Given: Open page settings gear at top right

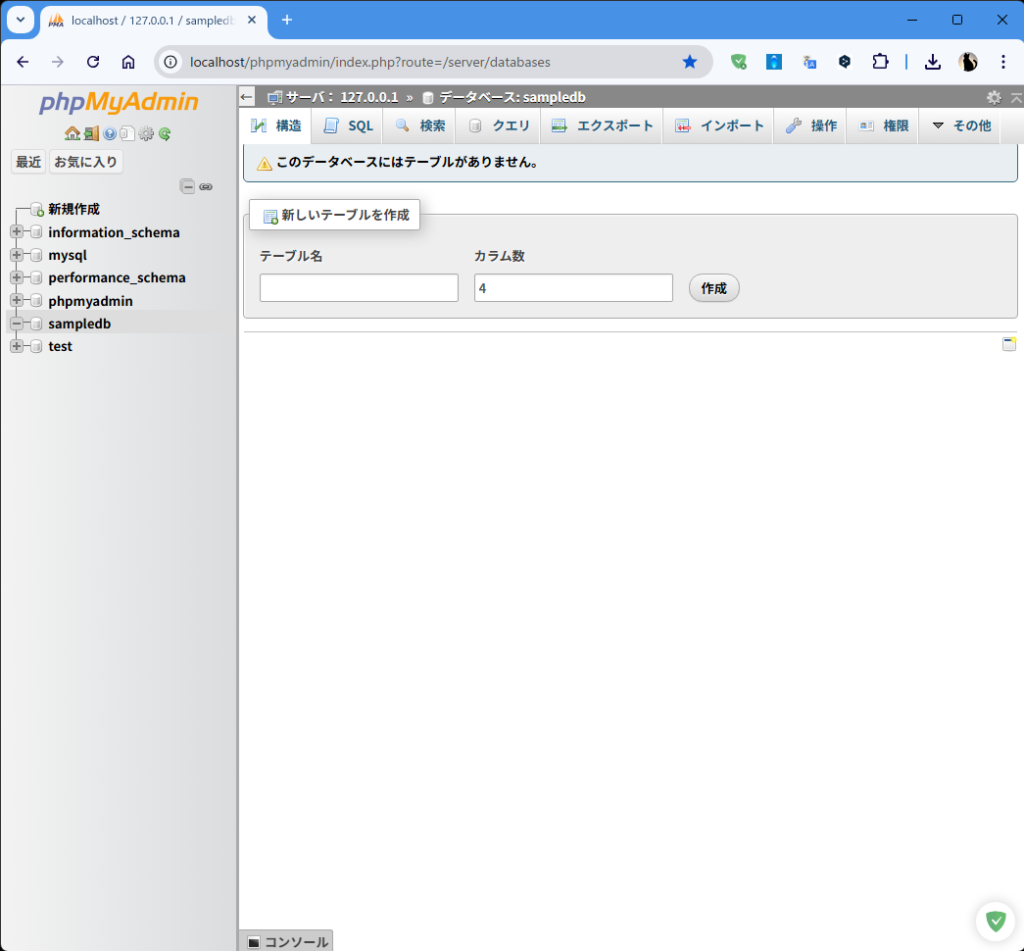Looking at the screenshot, I should pyautogui.click(x=993, y=97).
